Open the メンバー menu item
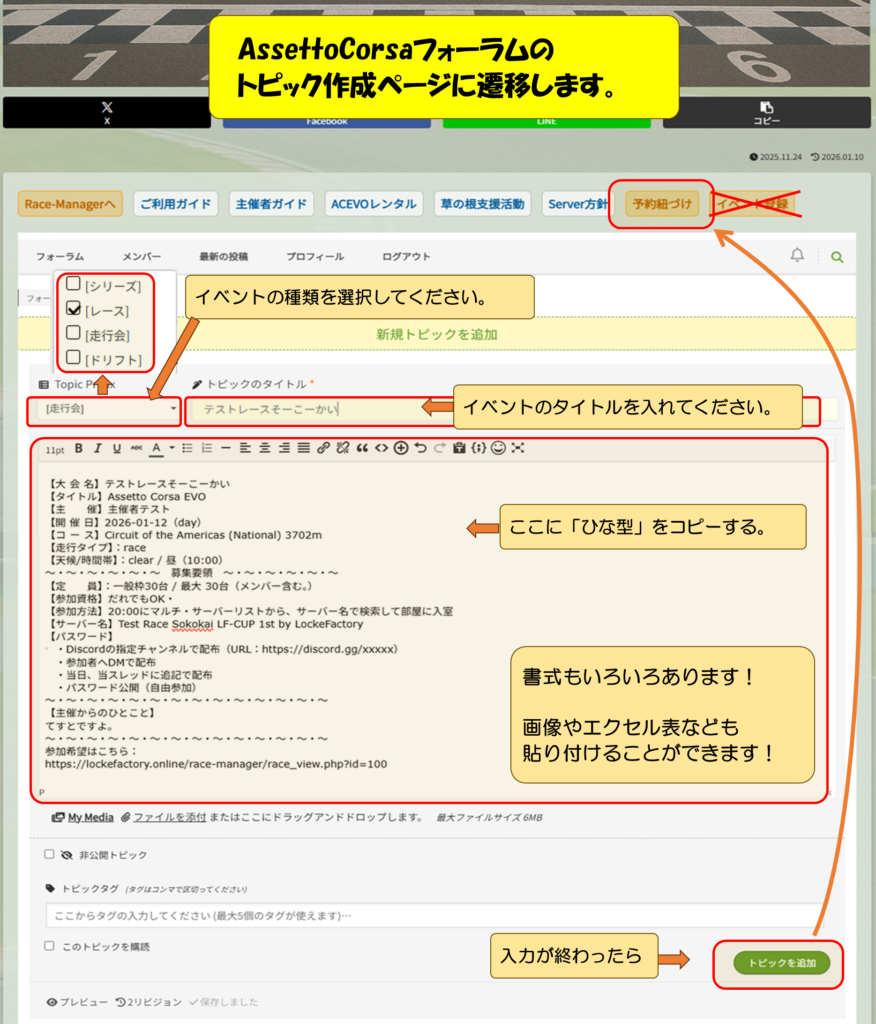This screenshot has width=876, height=1024. coord(142,257)
